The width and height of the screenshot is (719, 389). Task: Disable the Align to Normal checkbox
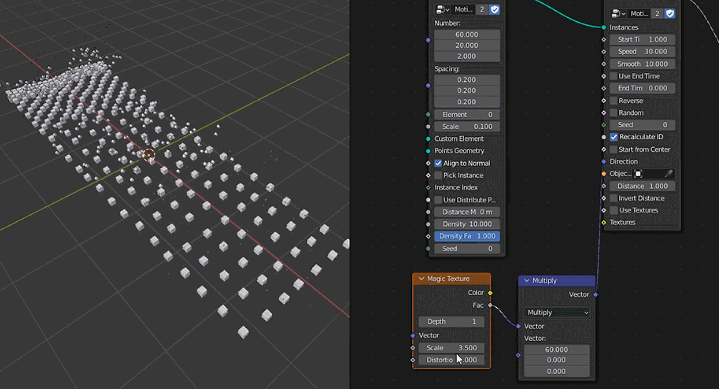click(438, 163)
